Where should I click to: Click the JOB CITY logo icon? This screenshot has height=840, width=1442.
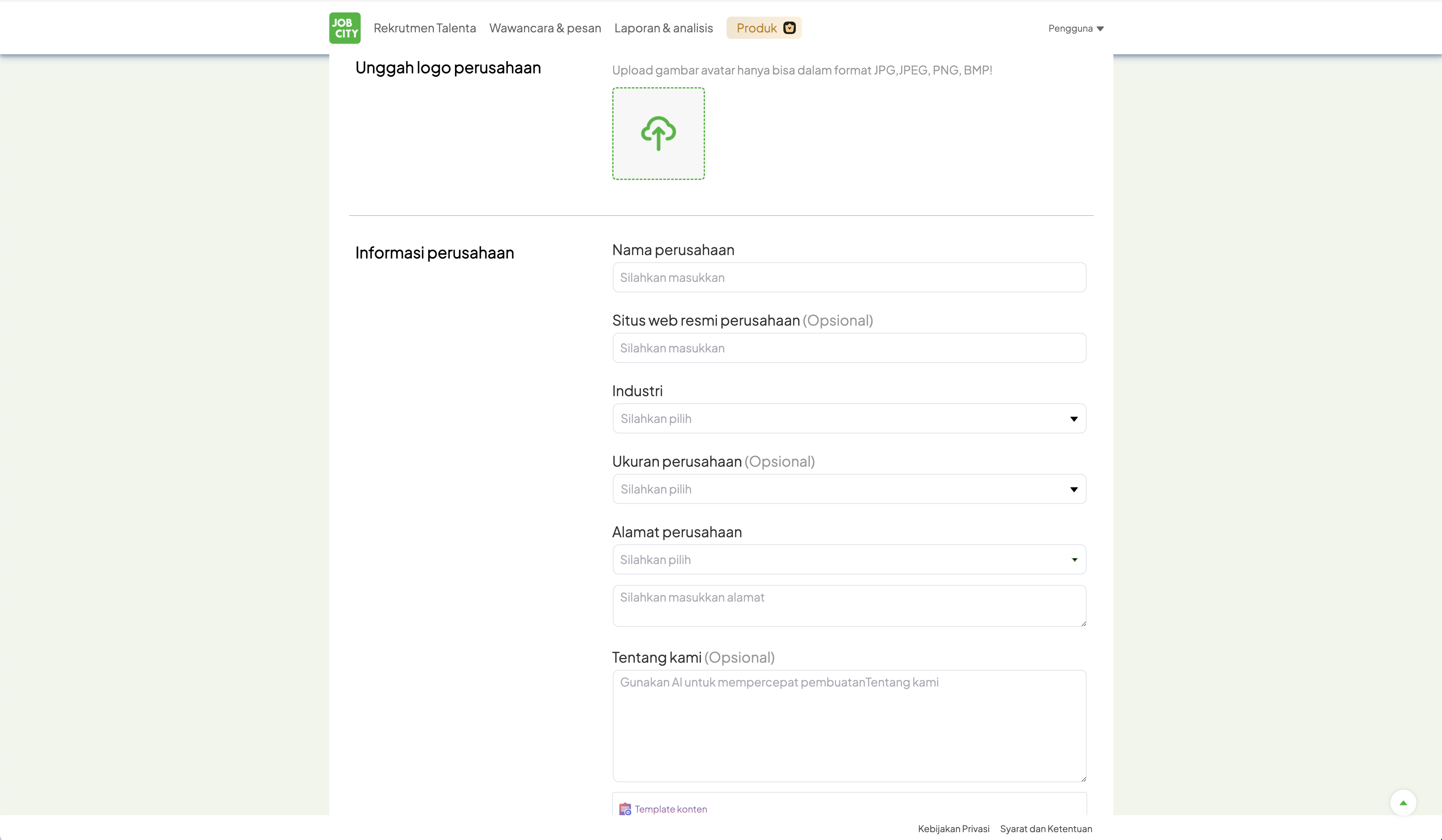[344, 27]
